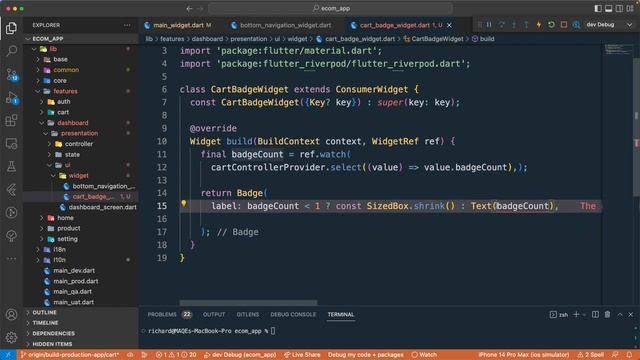This screenshot has height=360, width=640.
Task: Click the minimap code overview
Action: pos(618,50)
